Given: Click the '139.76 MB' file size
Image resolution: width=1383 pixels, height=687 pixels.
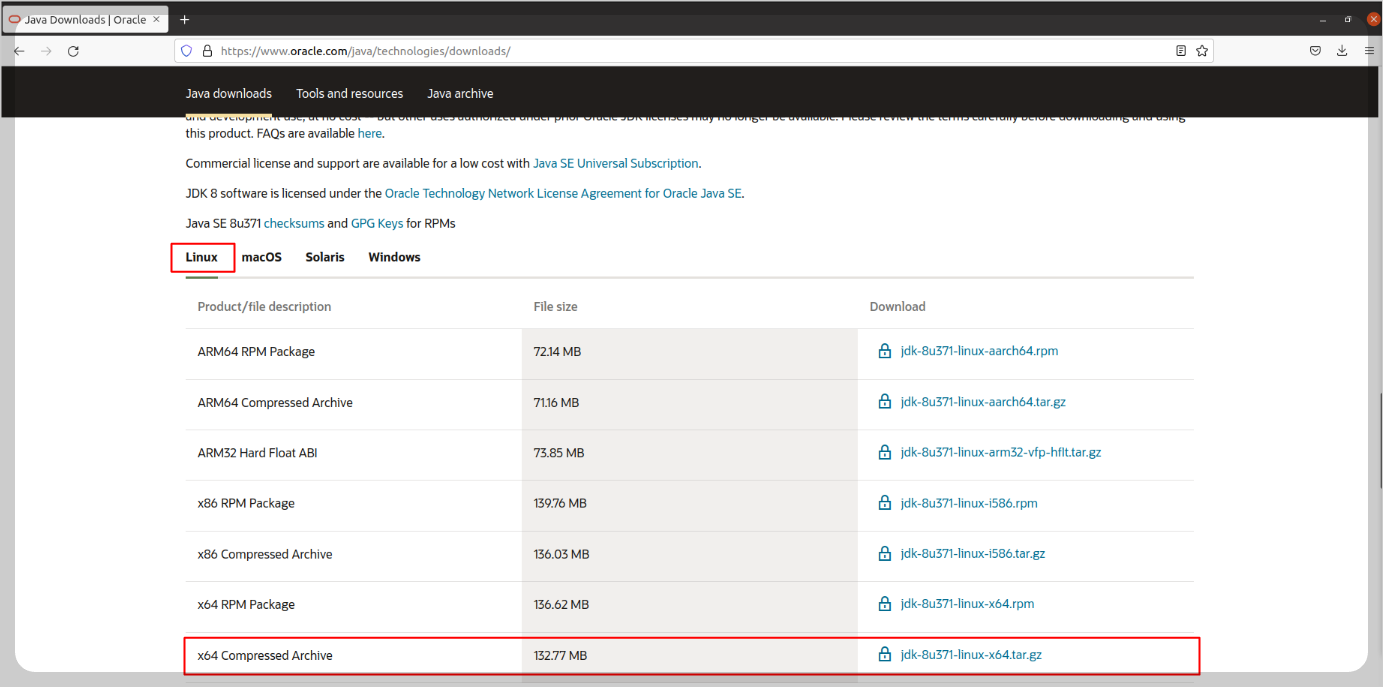Looking at the screenshot, I should point(561,504).
